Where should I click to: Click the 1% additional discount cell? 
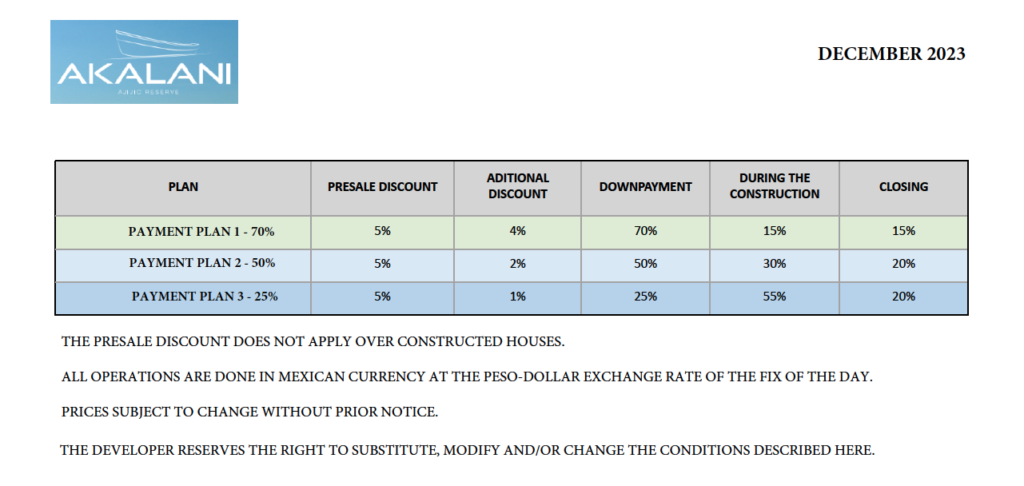click(x=518, y=296)
